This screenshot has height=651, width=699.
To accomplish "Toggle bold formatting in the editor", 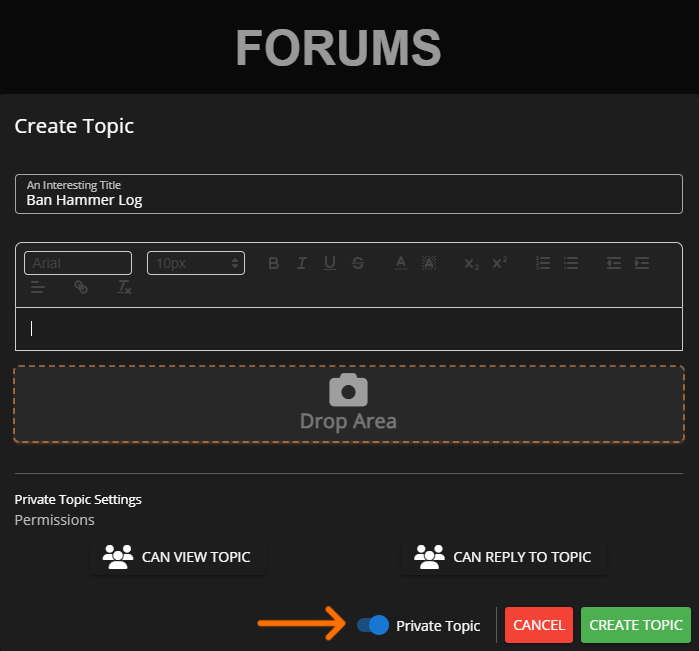I will click(x=273, y=263).
